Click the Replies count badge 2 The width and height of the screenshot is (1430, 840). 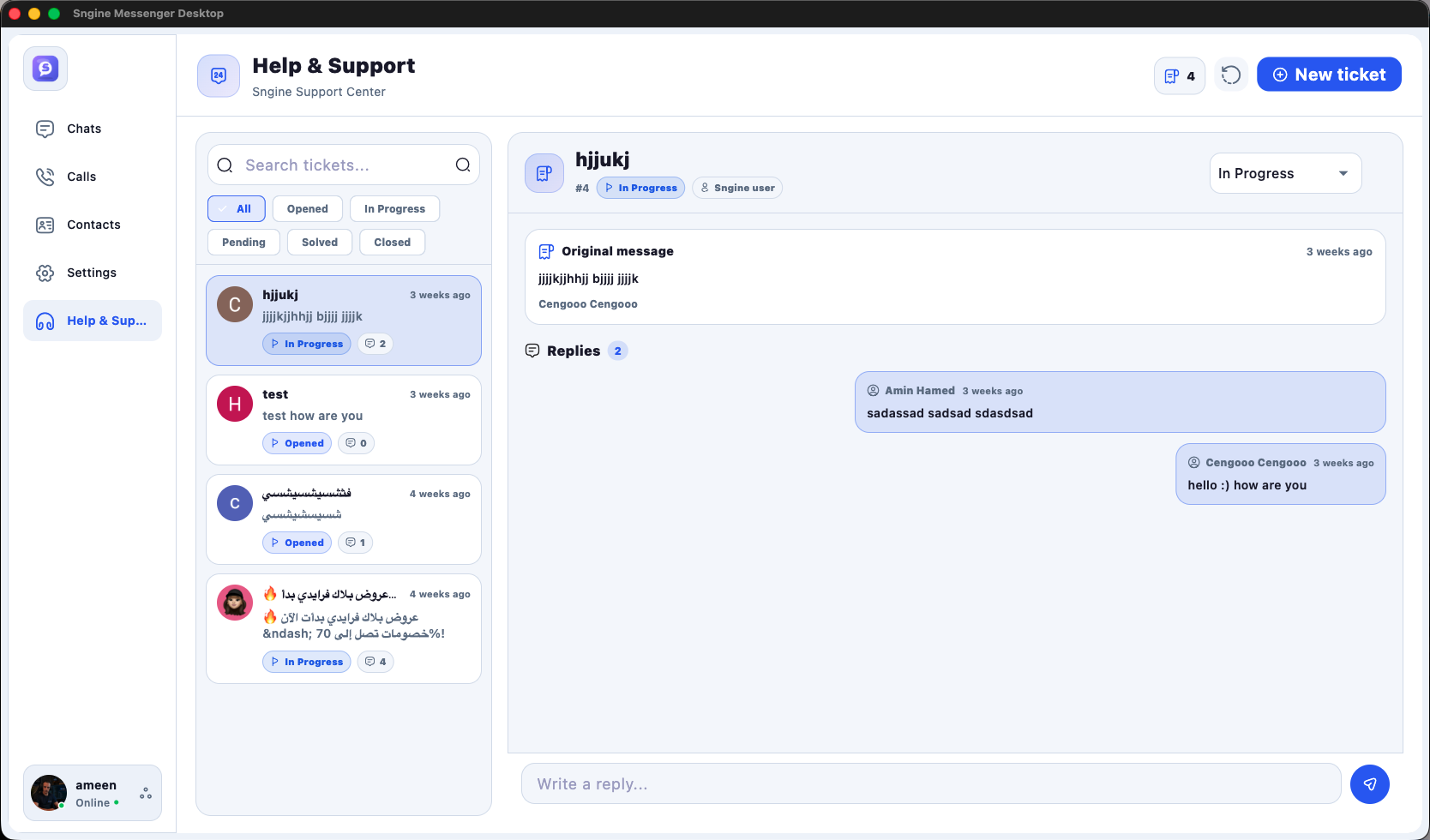pyautogui.click(x=618, y=351)
